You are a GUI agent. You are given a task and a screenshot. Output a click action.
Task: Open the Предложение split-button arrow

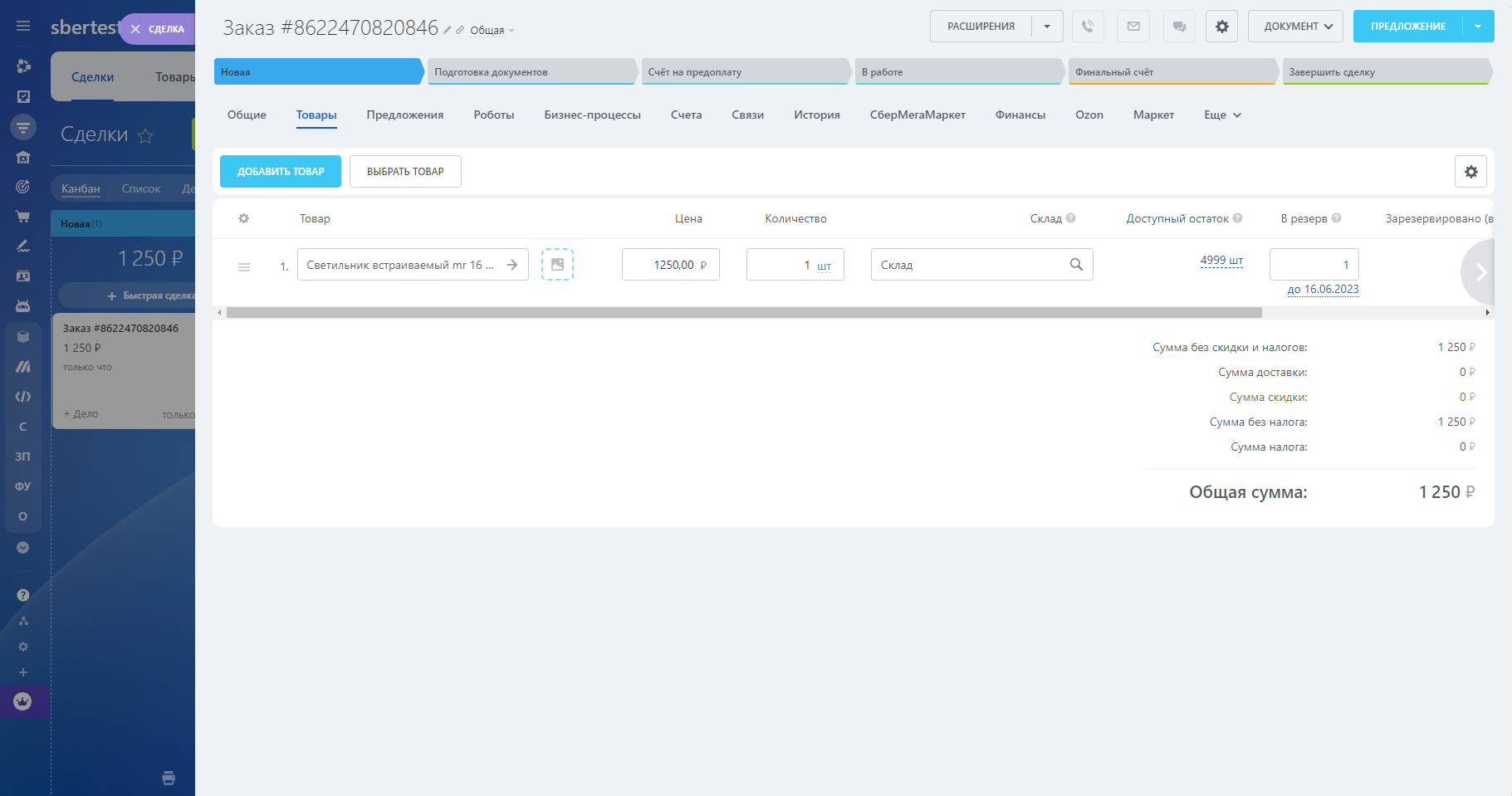1478,27
